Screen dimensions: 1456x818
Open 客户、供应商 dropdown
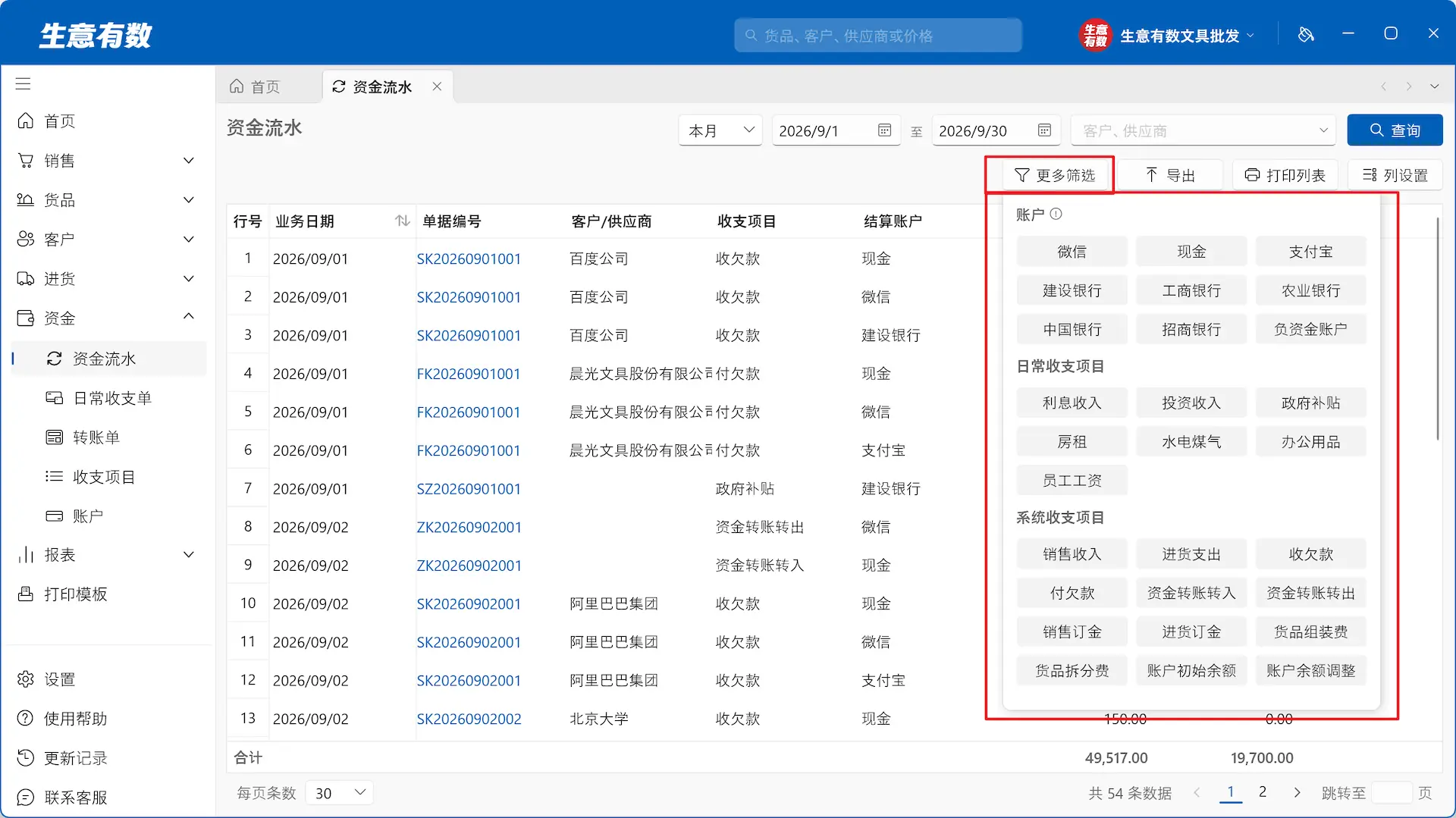(x=1203, y=130)
